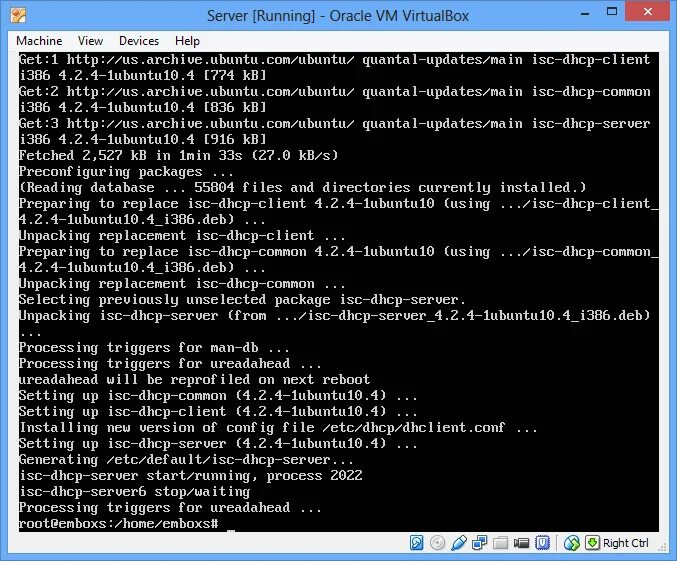Click 'Selecting previously unselected package' line

(242, 300)
